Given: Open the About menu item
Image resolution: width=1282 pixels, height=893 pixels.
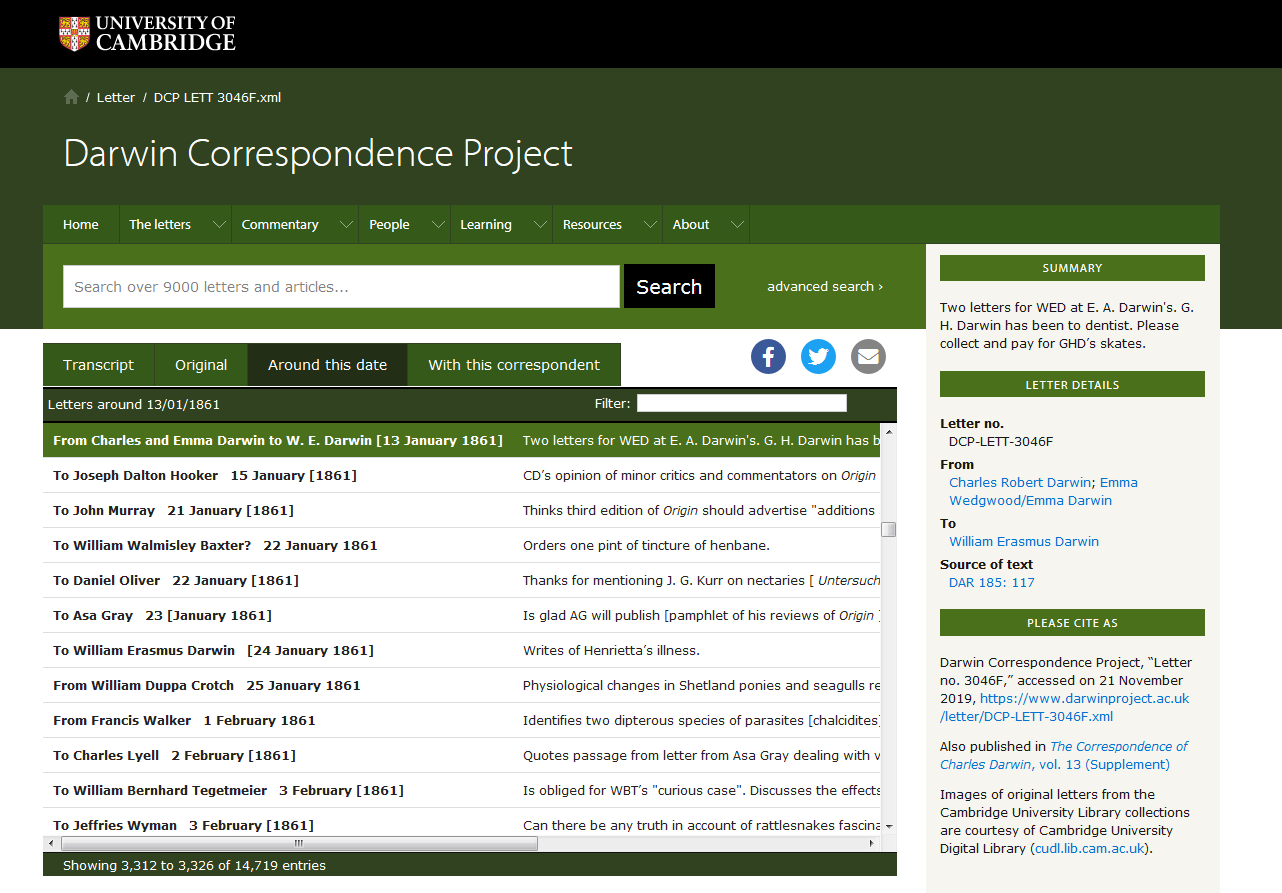Looking at the screenshot, I should pos(691,225).
